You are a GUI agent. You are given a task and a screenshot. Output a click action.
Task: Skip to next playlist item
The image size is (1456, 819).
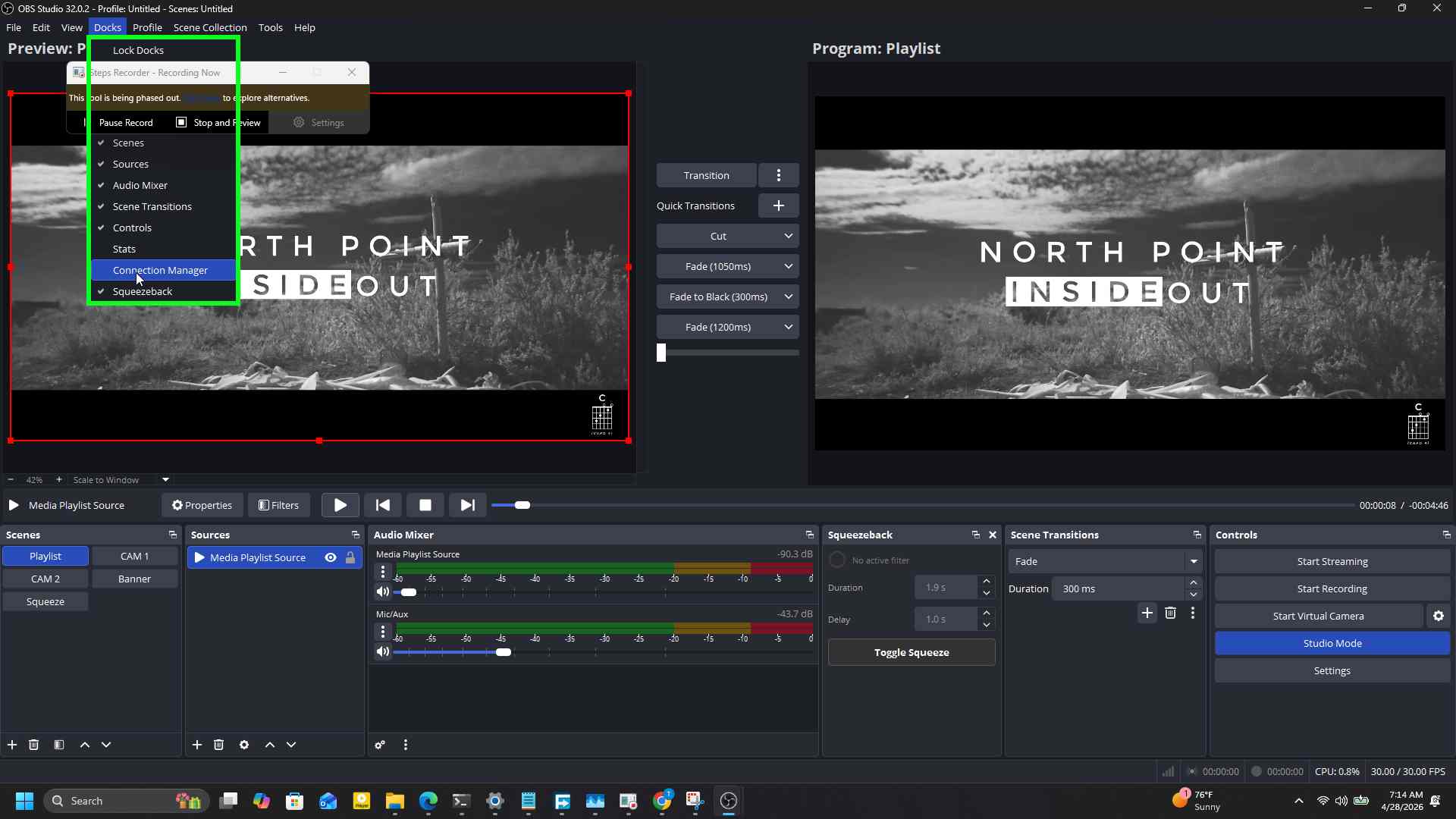468,505
